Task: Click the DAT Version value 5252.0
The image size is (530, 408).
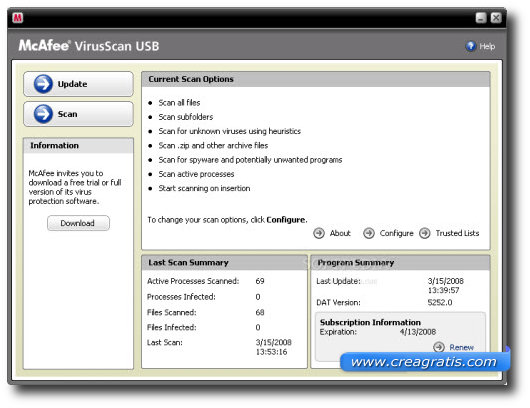Action: coord(440,302)
